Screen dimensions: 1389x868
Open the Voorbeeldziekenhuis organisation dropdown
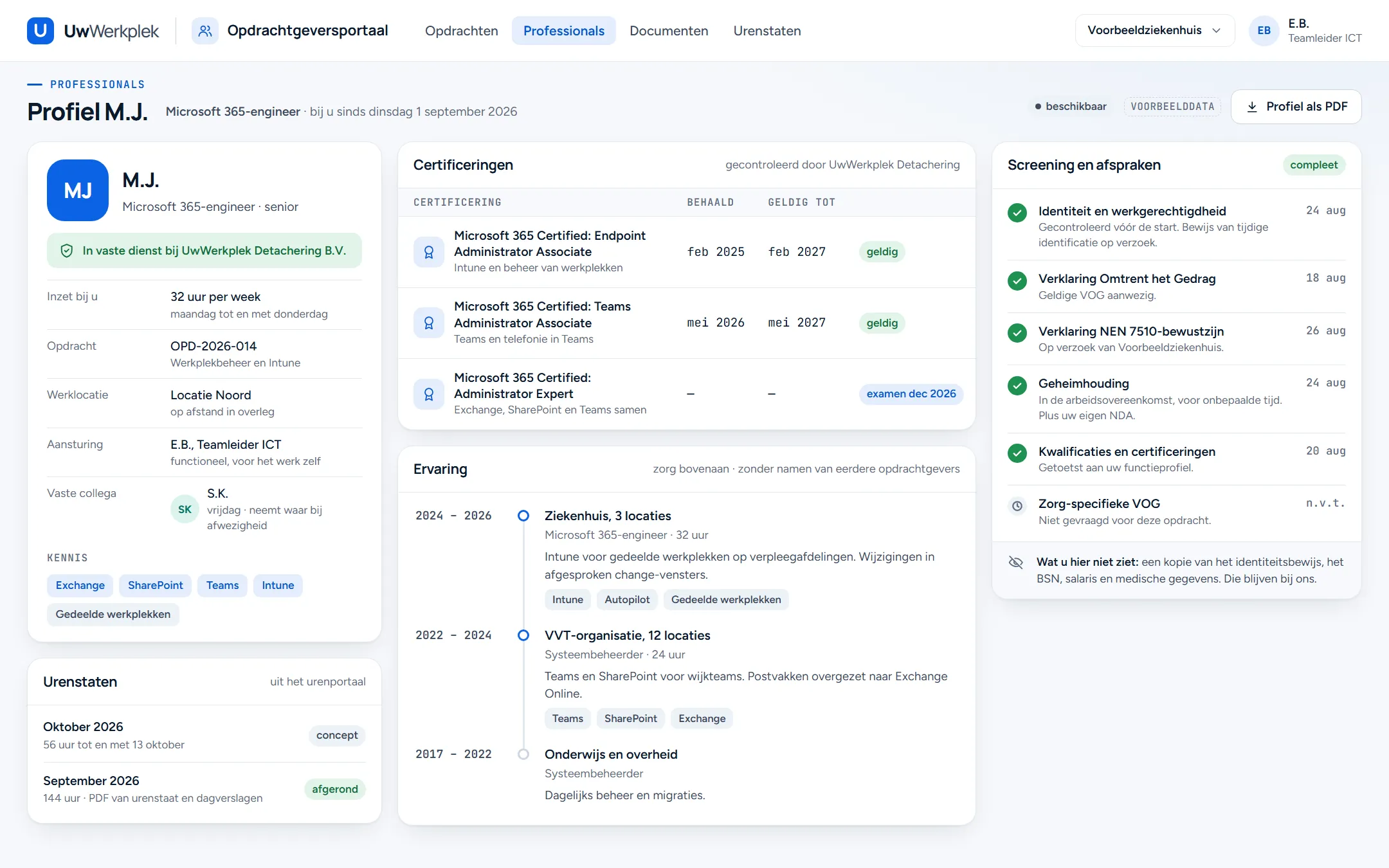[1155, 30]
